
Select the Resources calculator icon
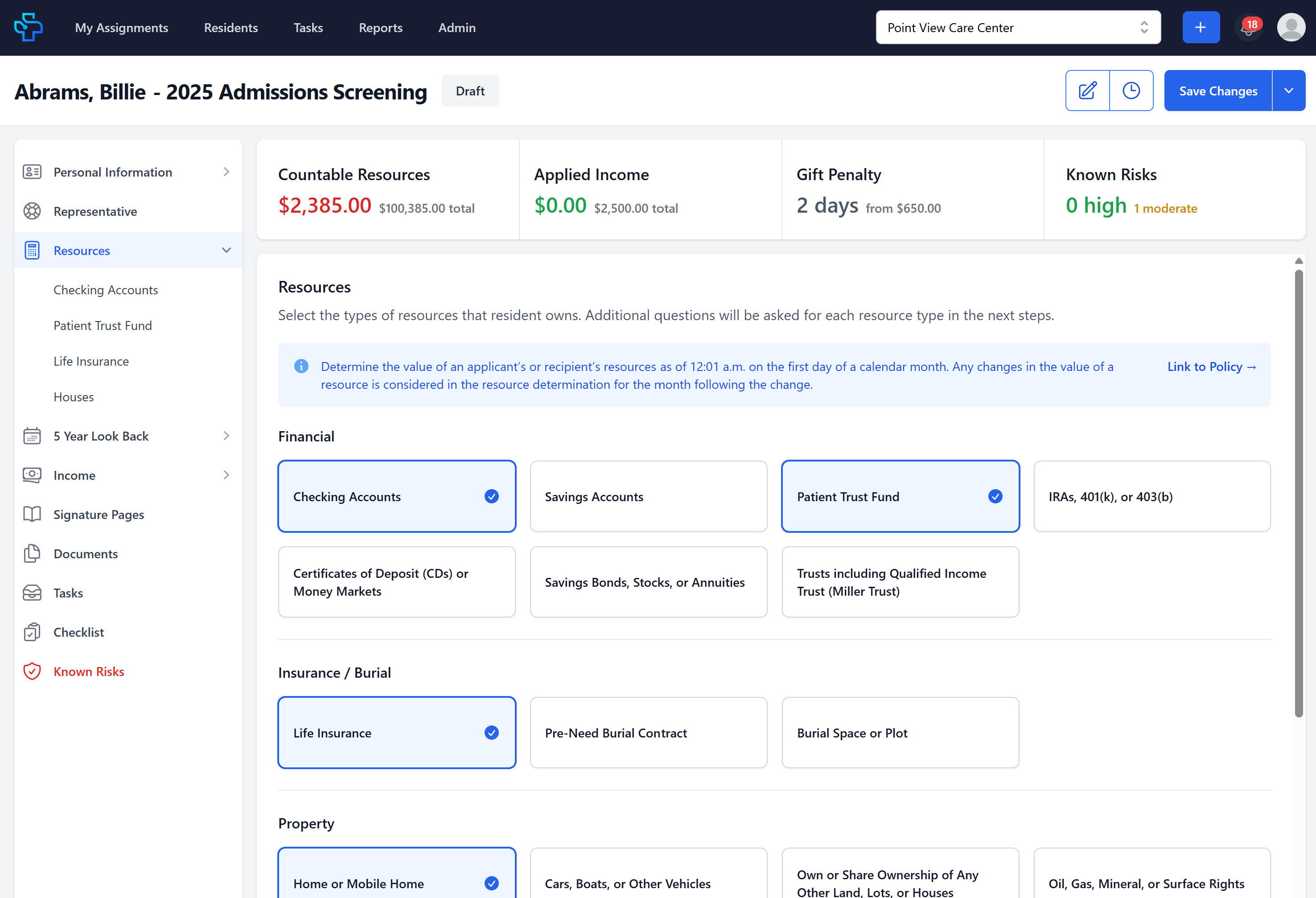click(x=32, y=250)
